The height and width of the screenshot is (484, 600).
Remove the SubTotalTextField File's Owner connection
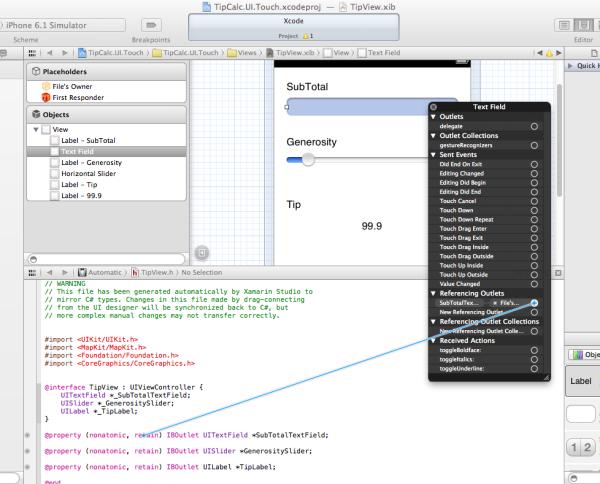495,303
